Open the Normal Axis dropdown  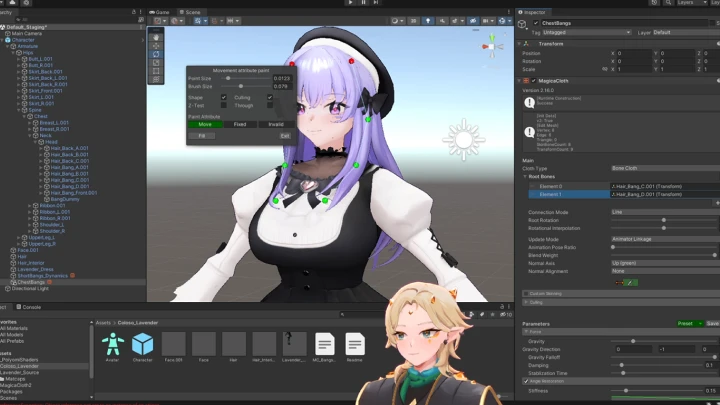click(665, 263)
